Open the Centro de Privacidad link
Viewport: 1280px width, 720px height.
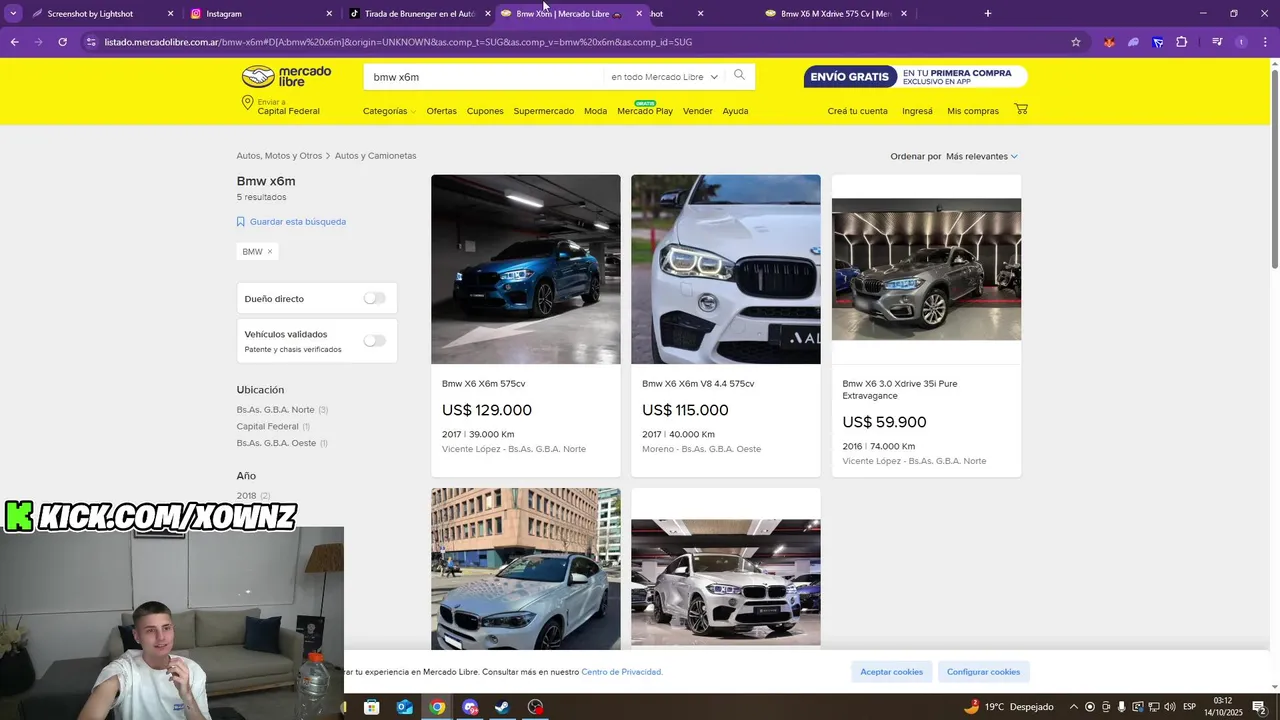[622, 672]
